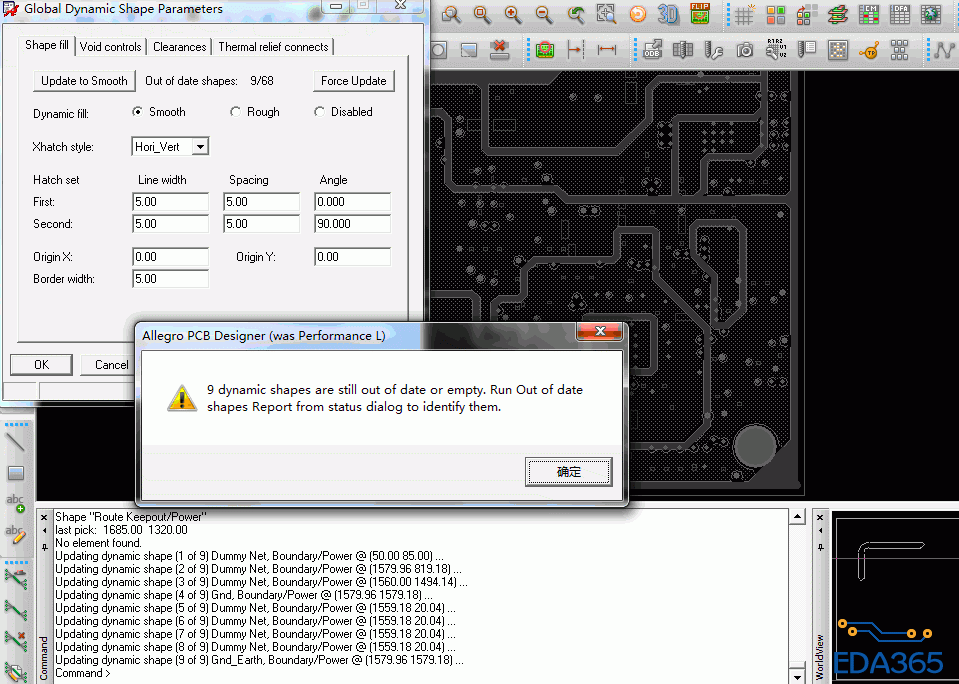Click the Zoom In plus magnifier
The height and width of the screenshot is (684, 959).
point(513,15)
